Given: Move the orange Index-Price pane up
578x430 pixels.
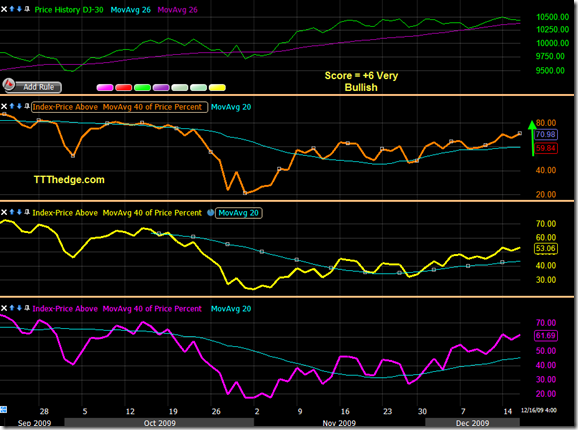Looking at the screenshot, I should pyautogui.click(x=12, y=106).
